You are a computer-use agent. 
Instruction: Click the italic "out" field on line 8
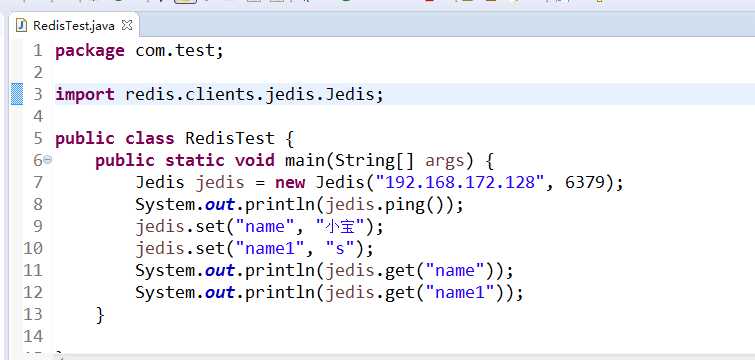coord(220,205)
